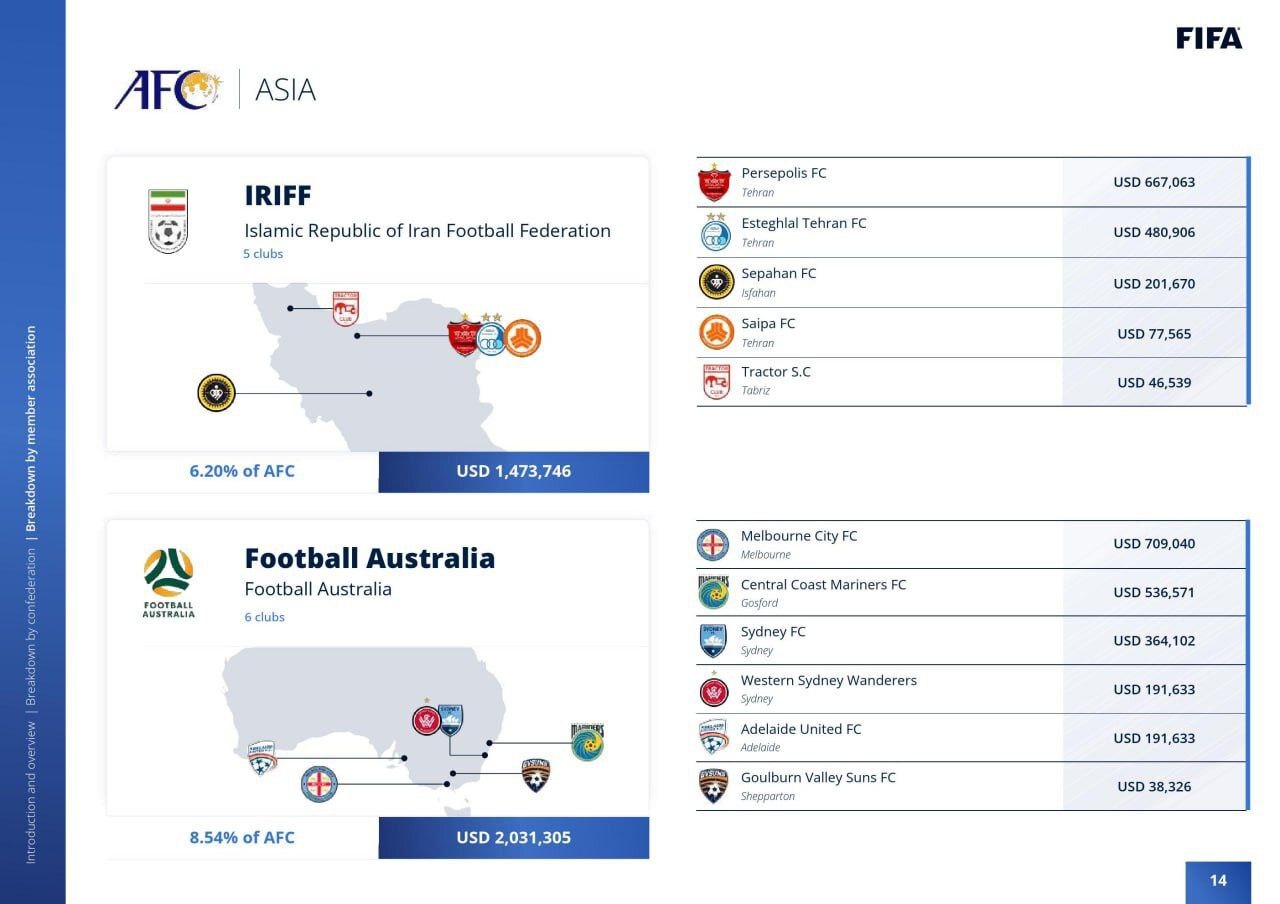
Task: Click the Iran football federation emblem
Action: [x=168, y=221]
